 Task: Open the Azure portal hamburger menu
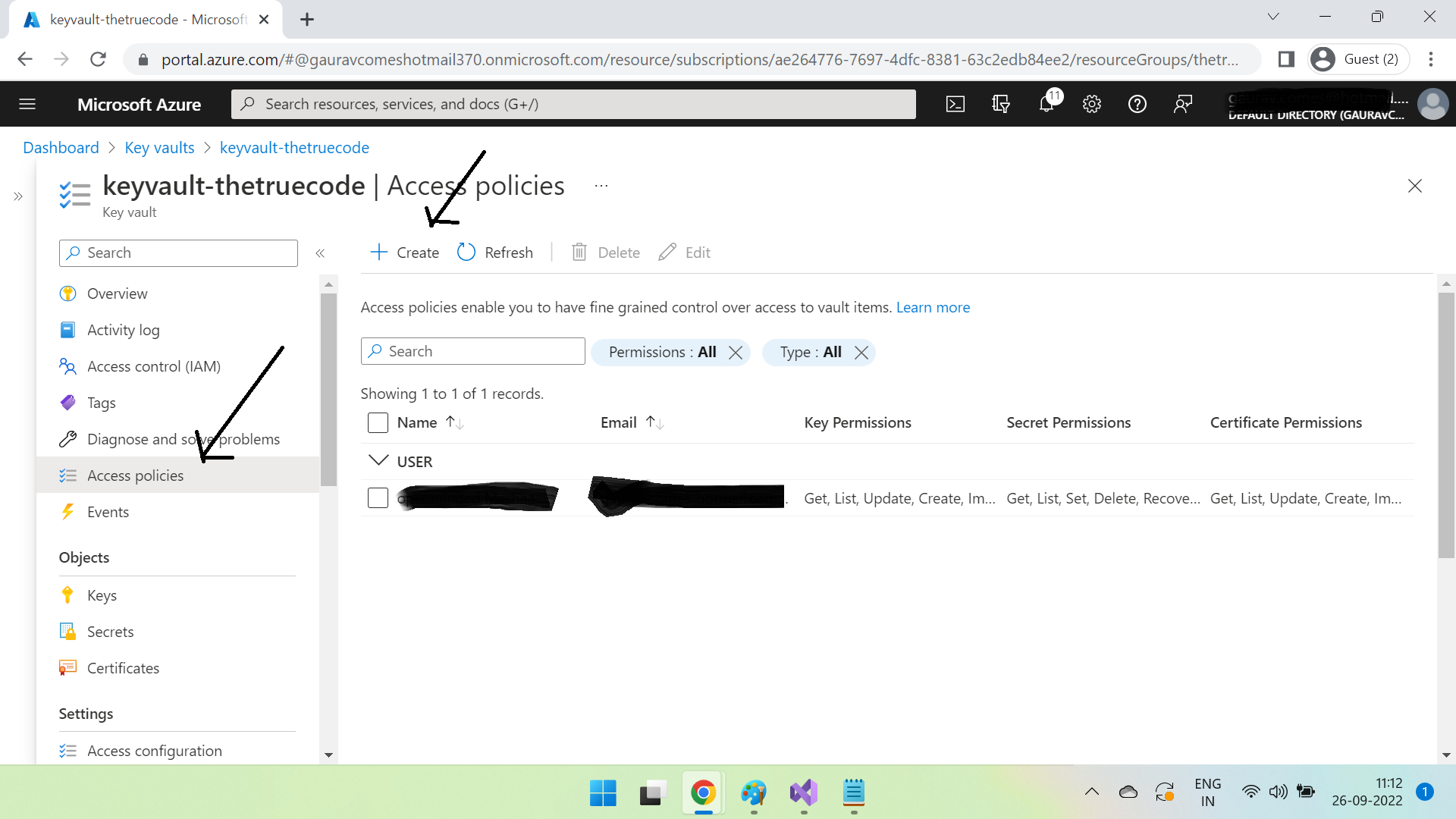click(27, 104)
